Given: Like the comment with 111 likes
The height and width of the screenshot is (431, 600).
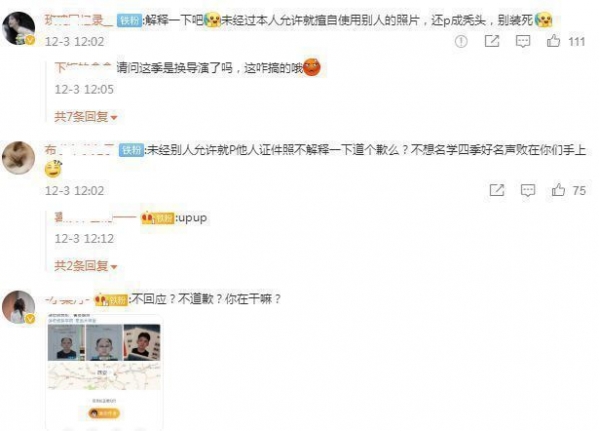Looking at the screenshot, I should [x=553, y=41].
